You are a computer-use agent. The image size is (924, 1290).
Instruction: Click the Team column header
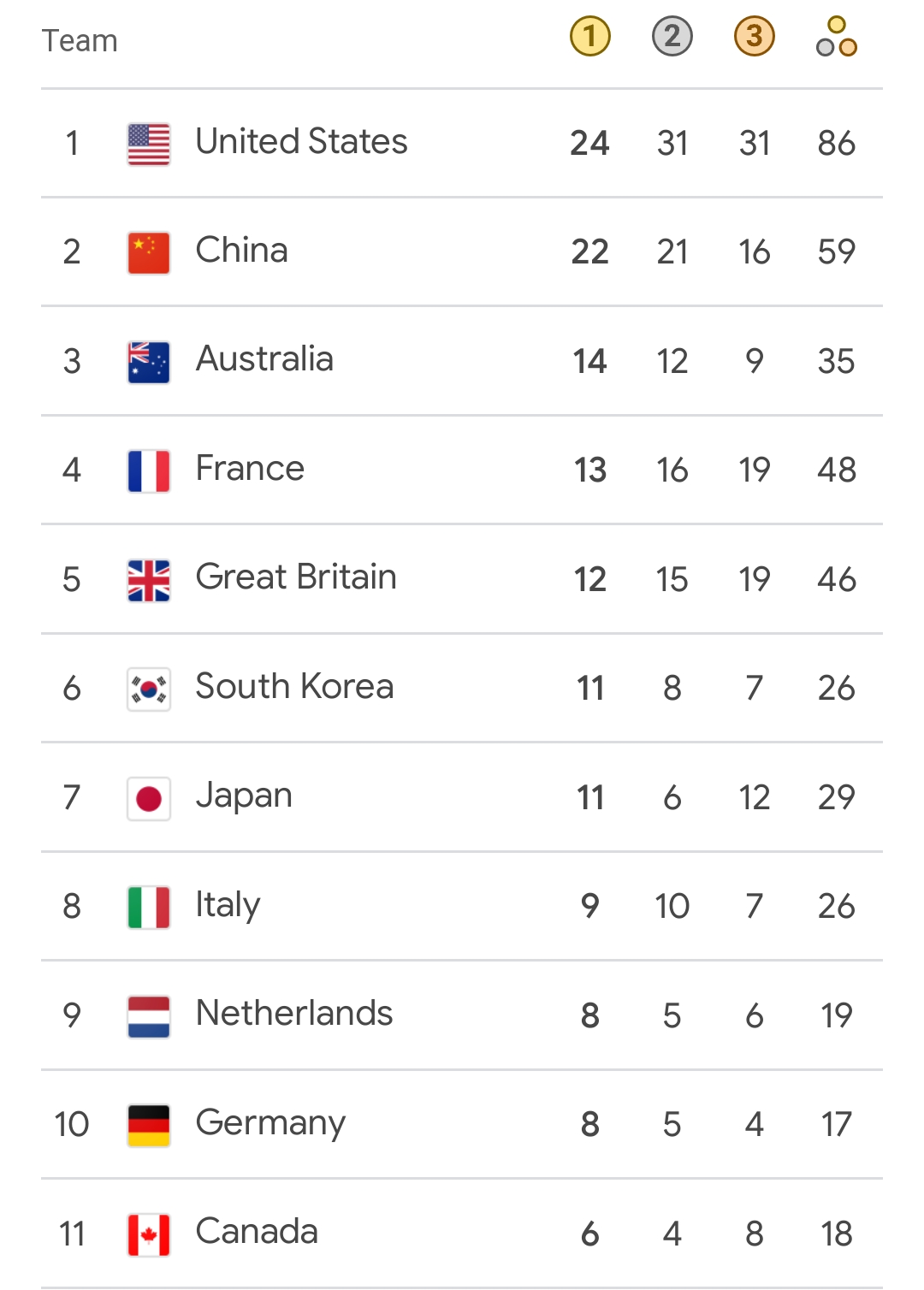tap(80, 41)
